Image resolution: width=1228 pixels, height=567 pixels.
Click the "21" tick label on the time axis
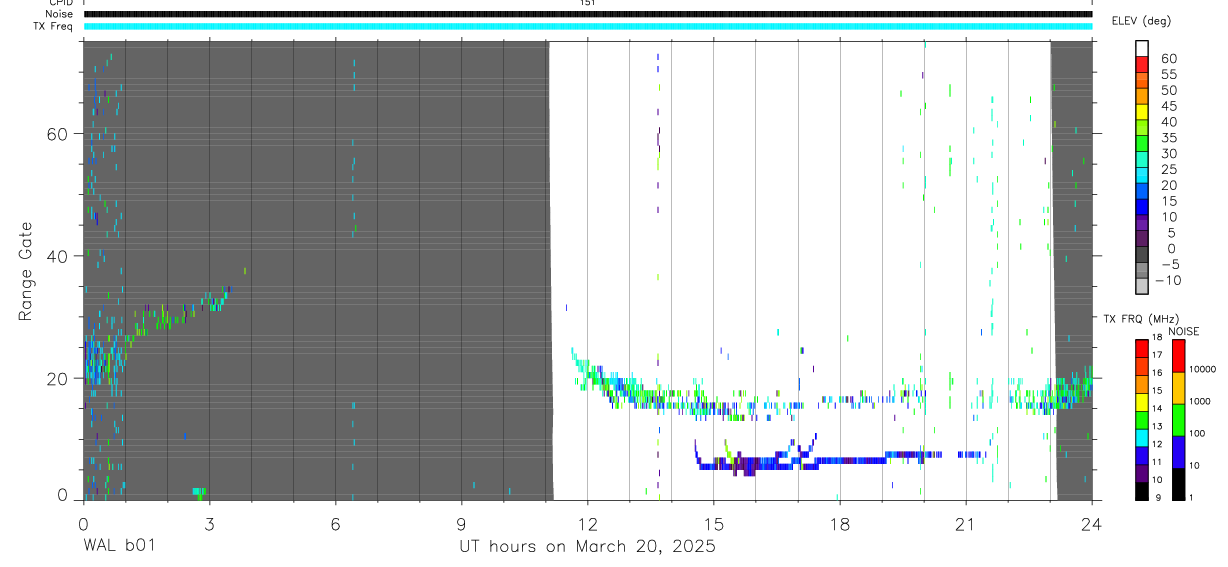(x=966, y=523)
